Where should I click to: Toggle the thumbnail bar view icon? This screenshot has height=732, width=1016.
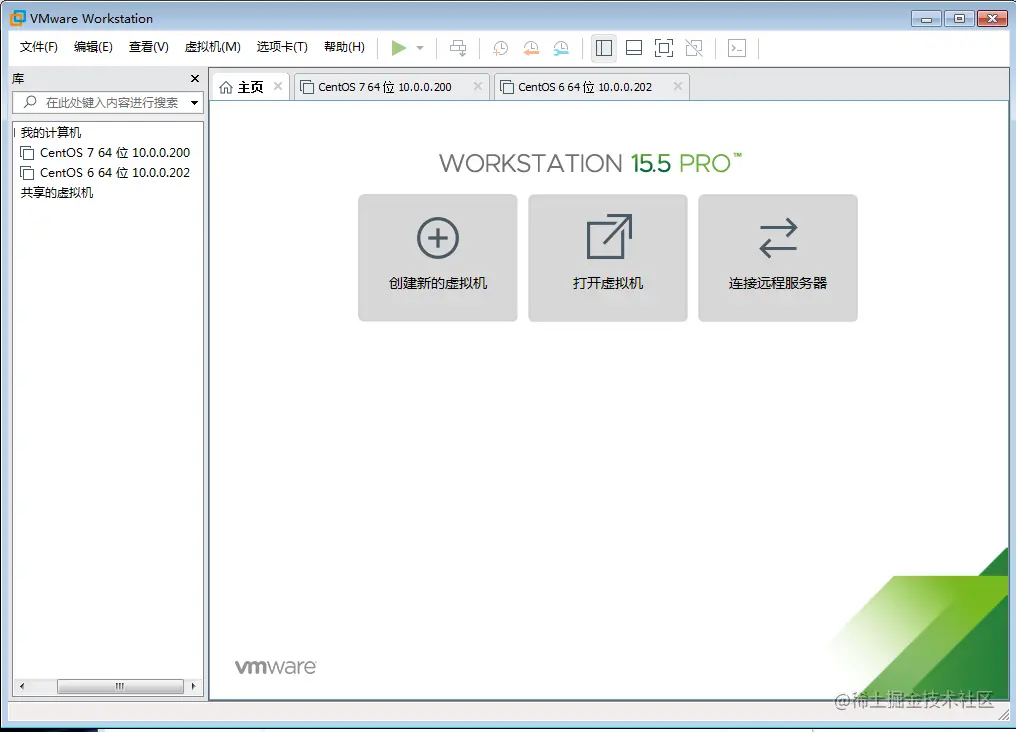coord(634,48)
